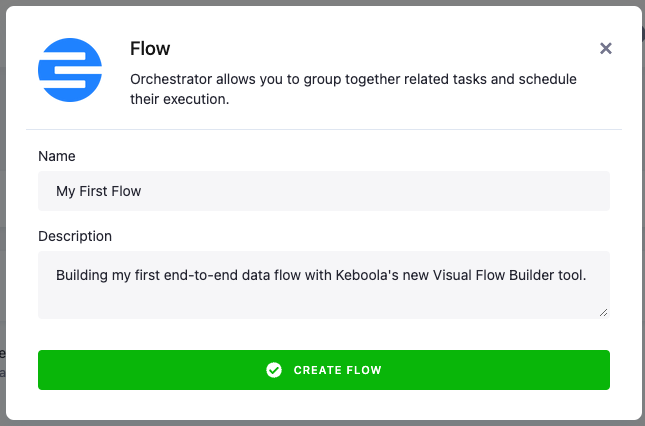This screenshot has width=645, height=426.
Task: Click the empty space right of the name text
Action: click(x=400, y=191)
